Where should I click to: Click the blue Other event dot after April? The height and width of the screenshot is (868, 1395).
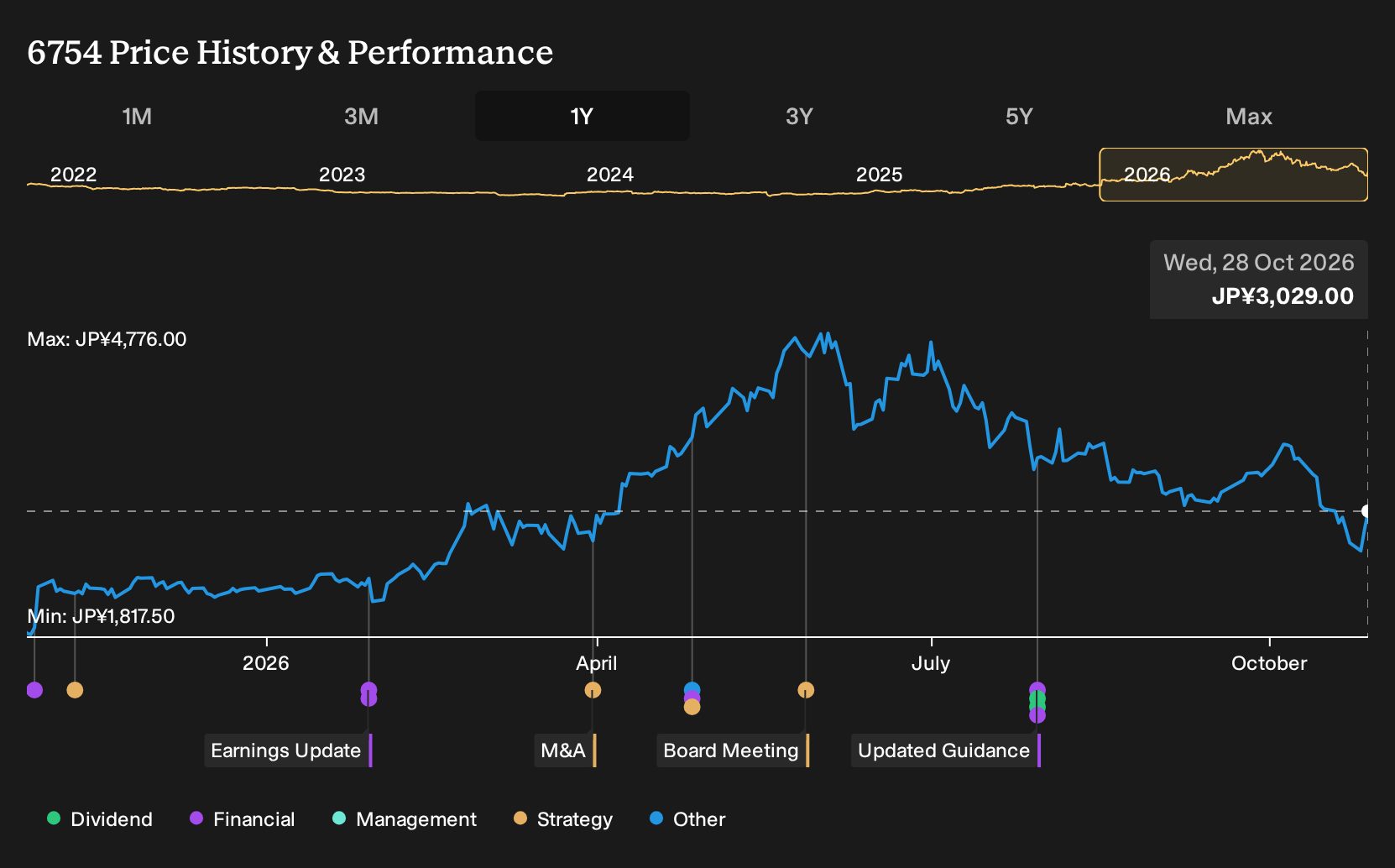[x=692, y=689]
